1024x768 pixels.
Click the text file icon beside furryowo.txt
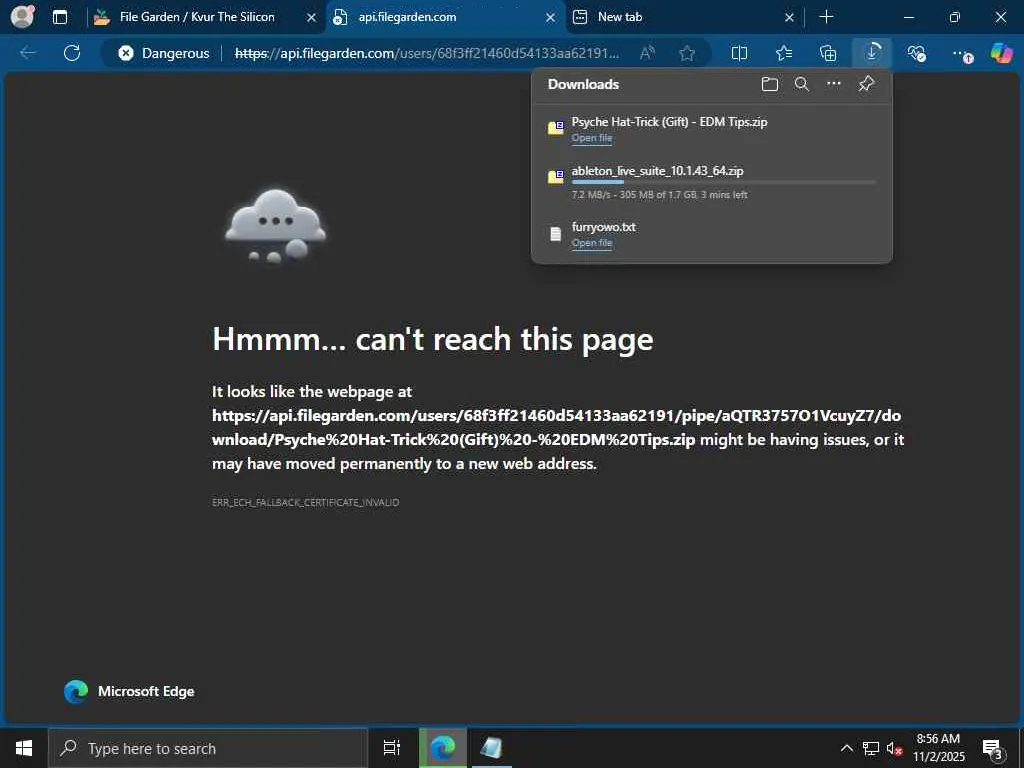coord(556,234)
